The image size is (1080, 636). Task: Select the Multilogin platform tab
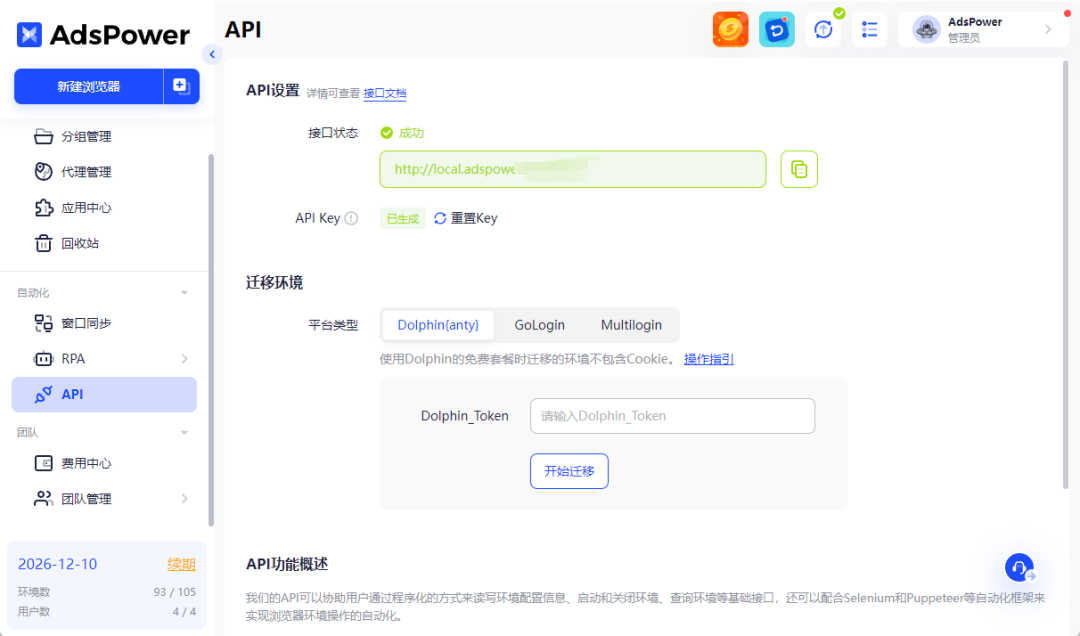tap(631, 325)
